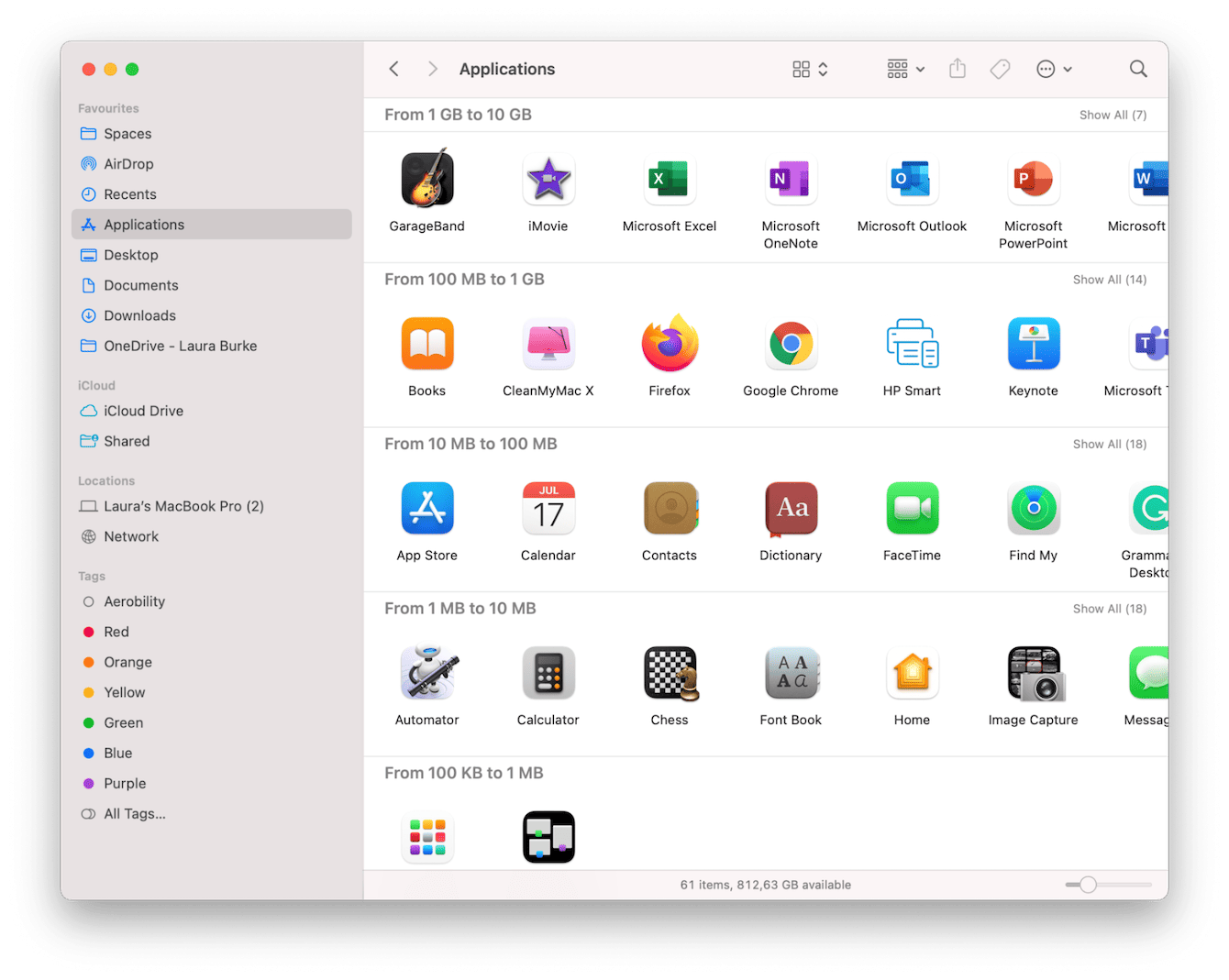
Task: Open the Share menu
Action: click(957, 69)
